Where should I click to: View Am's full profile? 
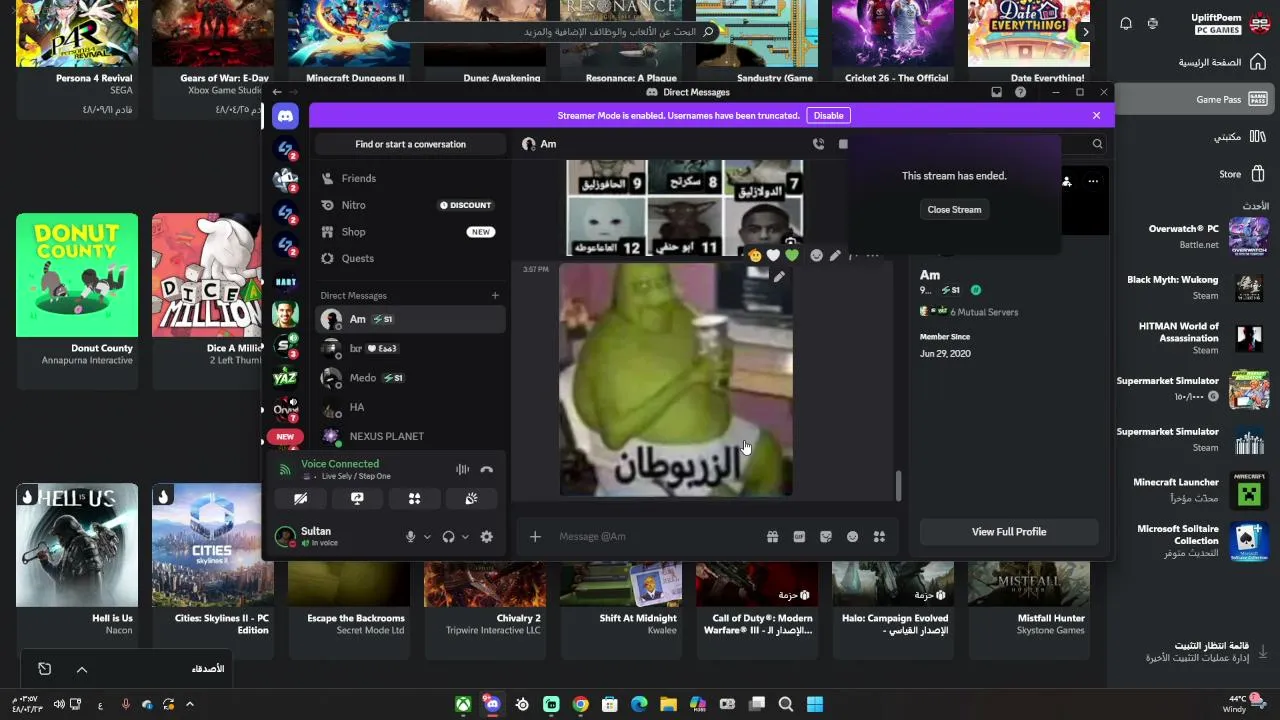click(x=1009, y=532)
